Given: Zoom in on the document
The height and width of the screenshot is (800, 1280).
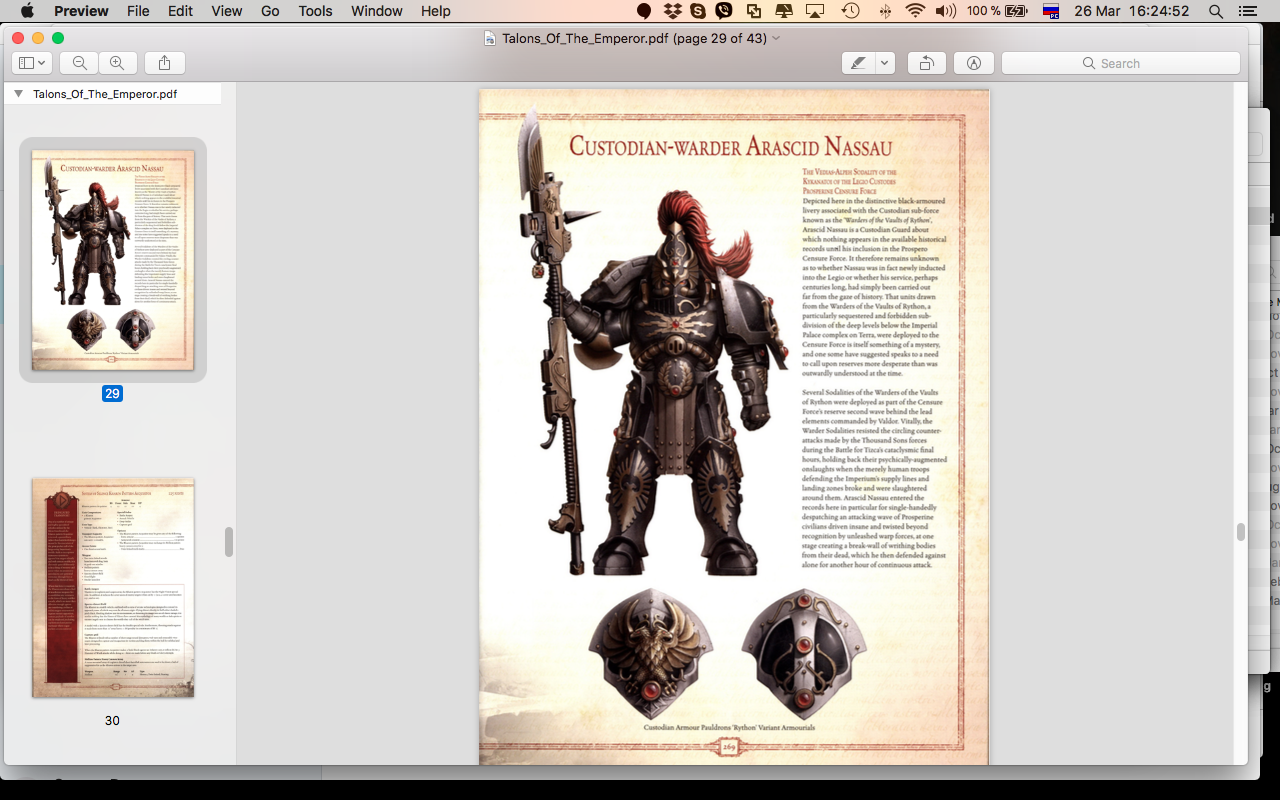Looking at the screenshot, I should click(117, 63).
